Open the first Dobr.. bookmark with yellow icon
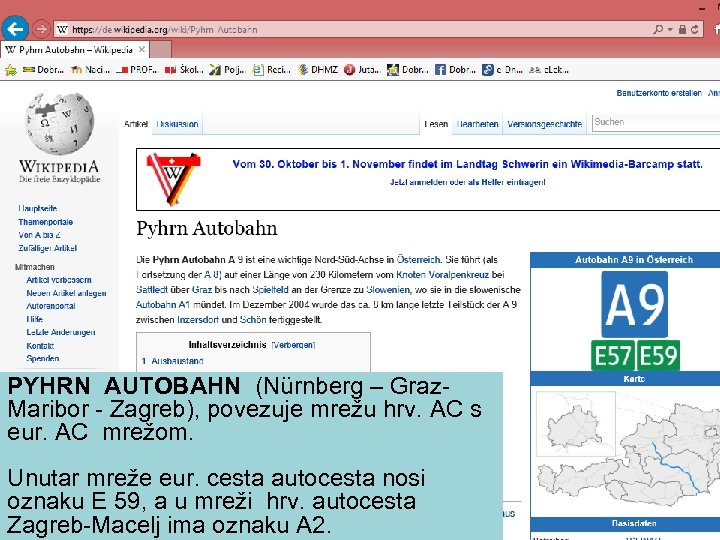720x540 pixels. coord(43,70)
